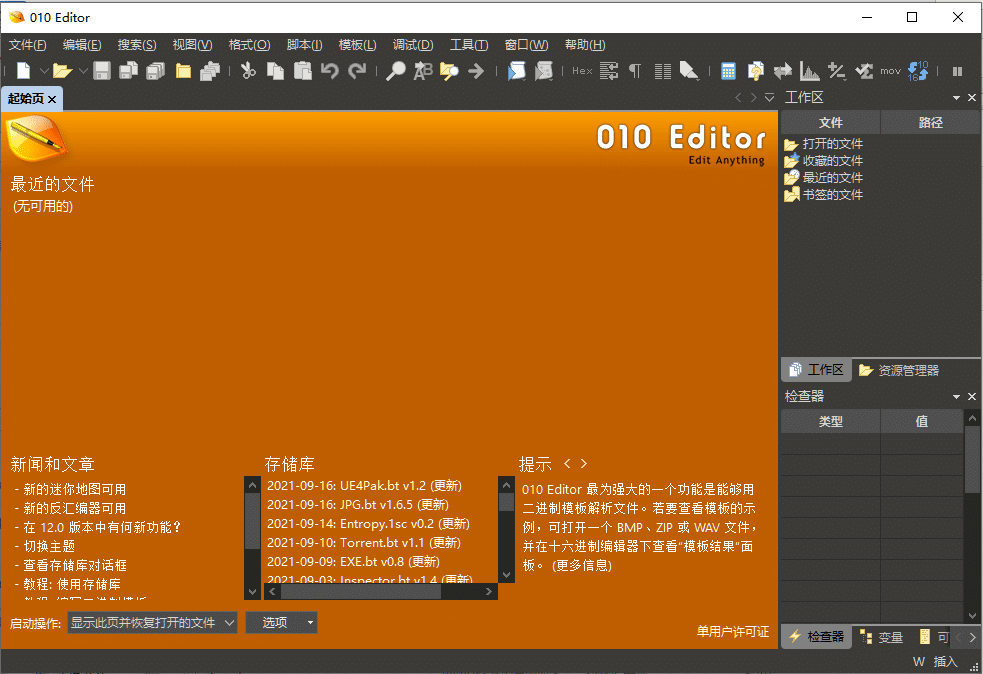This screenshot has width=983, height=674.
Task: Click the Undo arrow icon
Action: coord(330,71)
